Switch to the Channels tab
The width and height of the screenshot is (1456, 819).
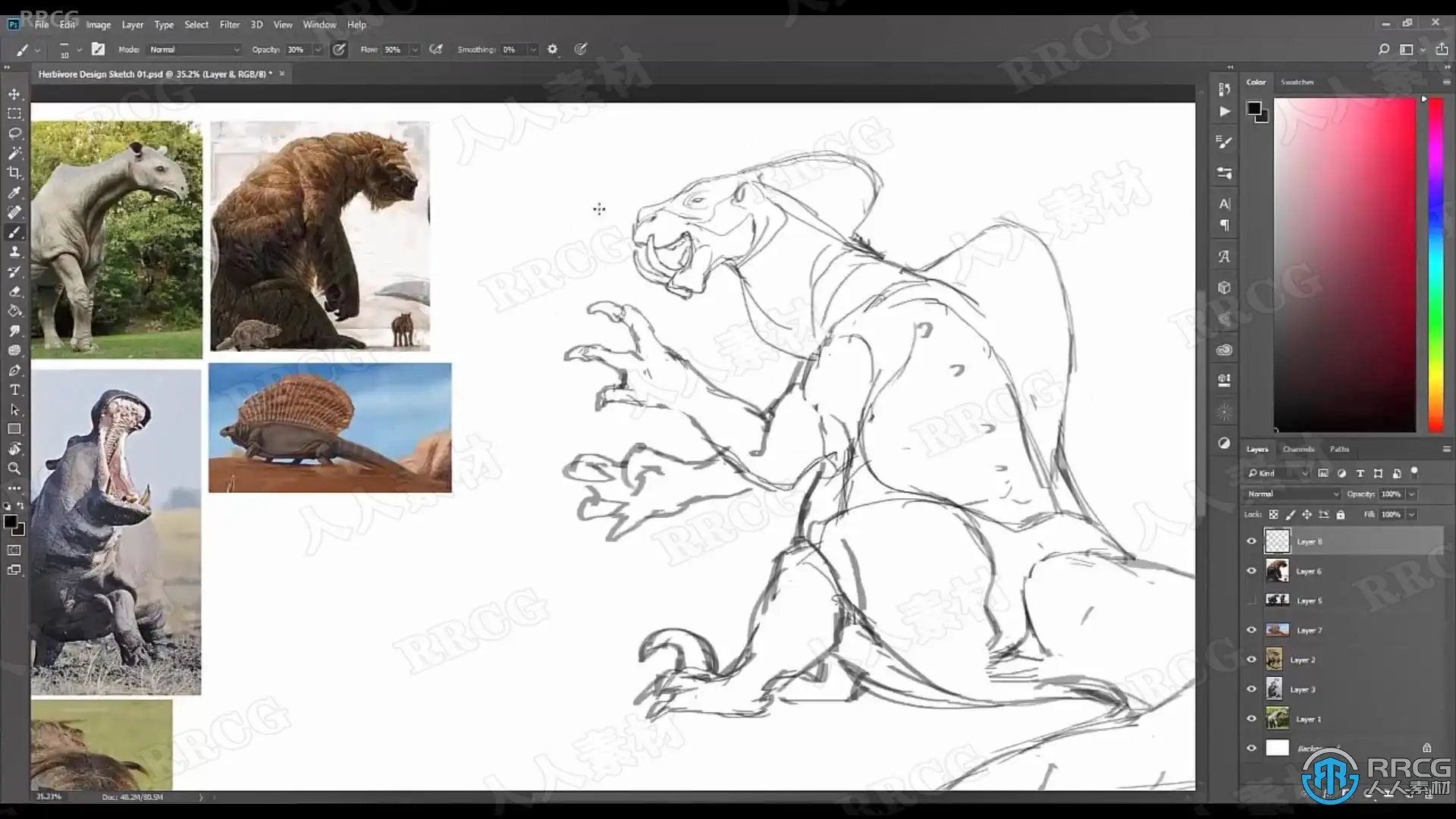pos(1298,449)
